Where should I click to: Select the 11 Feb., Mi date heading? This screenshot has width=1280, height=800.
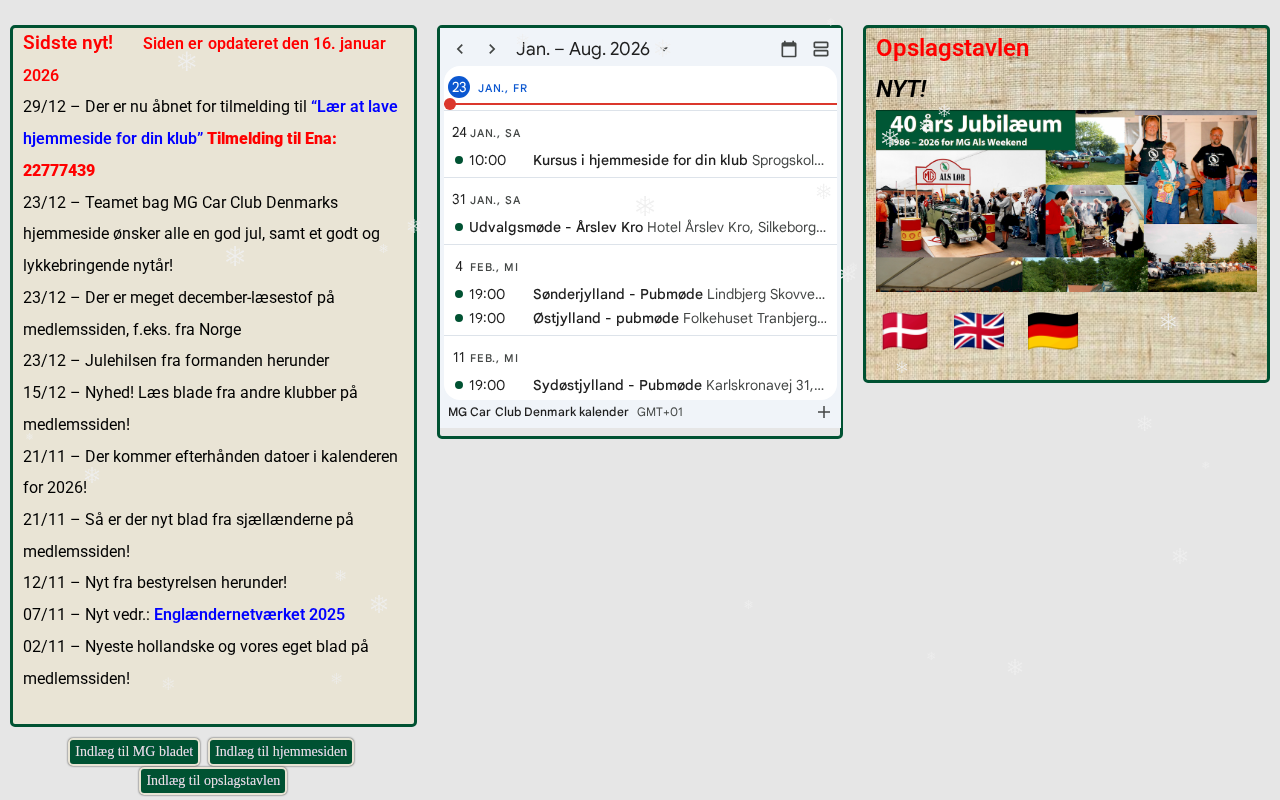[486, 358]
